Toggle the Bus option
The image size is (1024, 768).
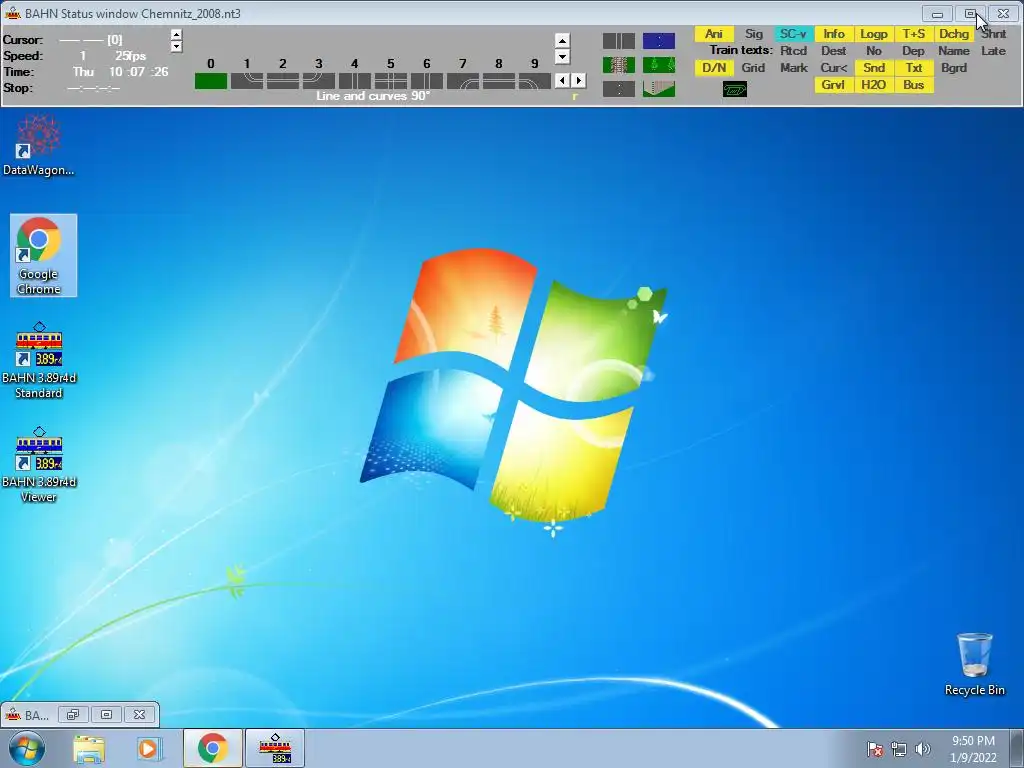coord(914,85)
